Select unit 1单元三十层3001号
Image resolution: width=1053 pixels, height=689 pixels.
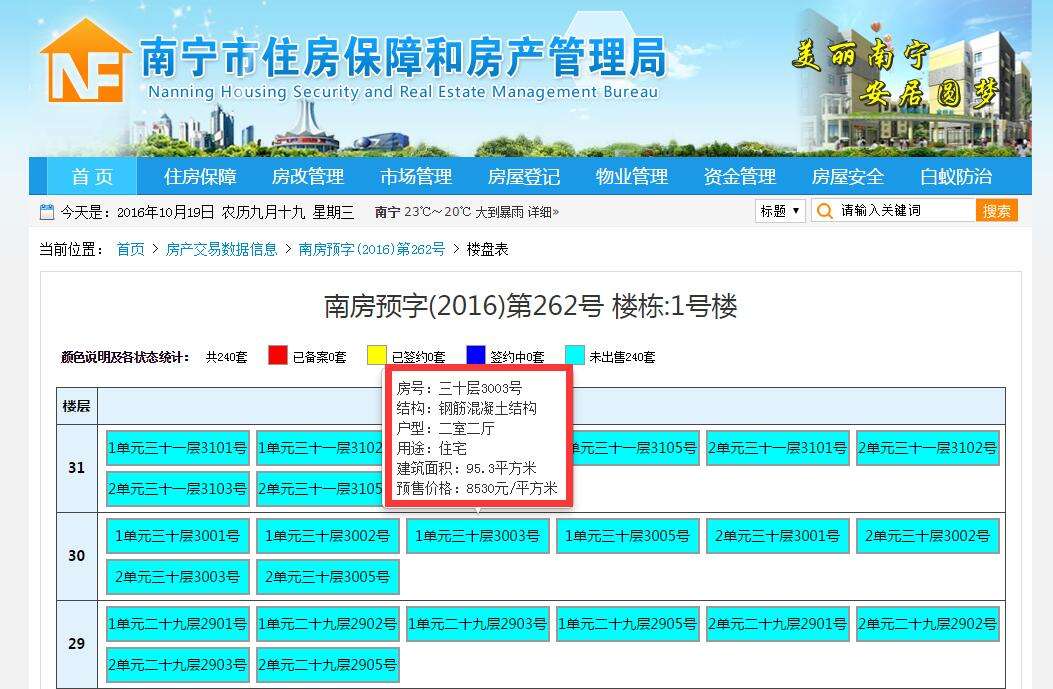click(178, 536)
